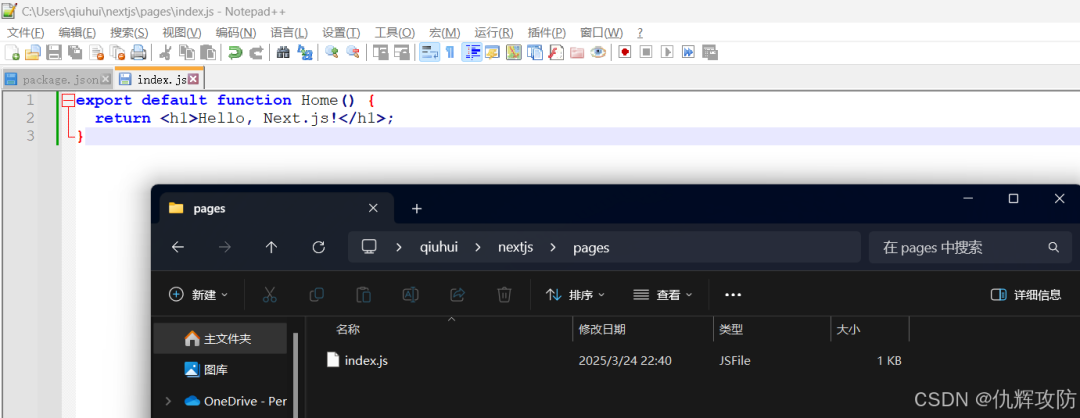Open the 语言(L) menu
The width and height of the screenshot is (1080, 418).
coord(289,32)
